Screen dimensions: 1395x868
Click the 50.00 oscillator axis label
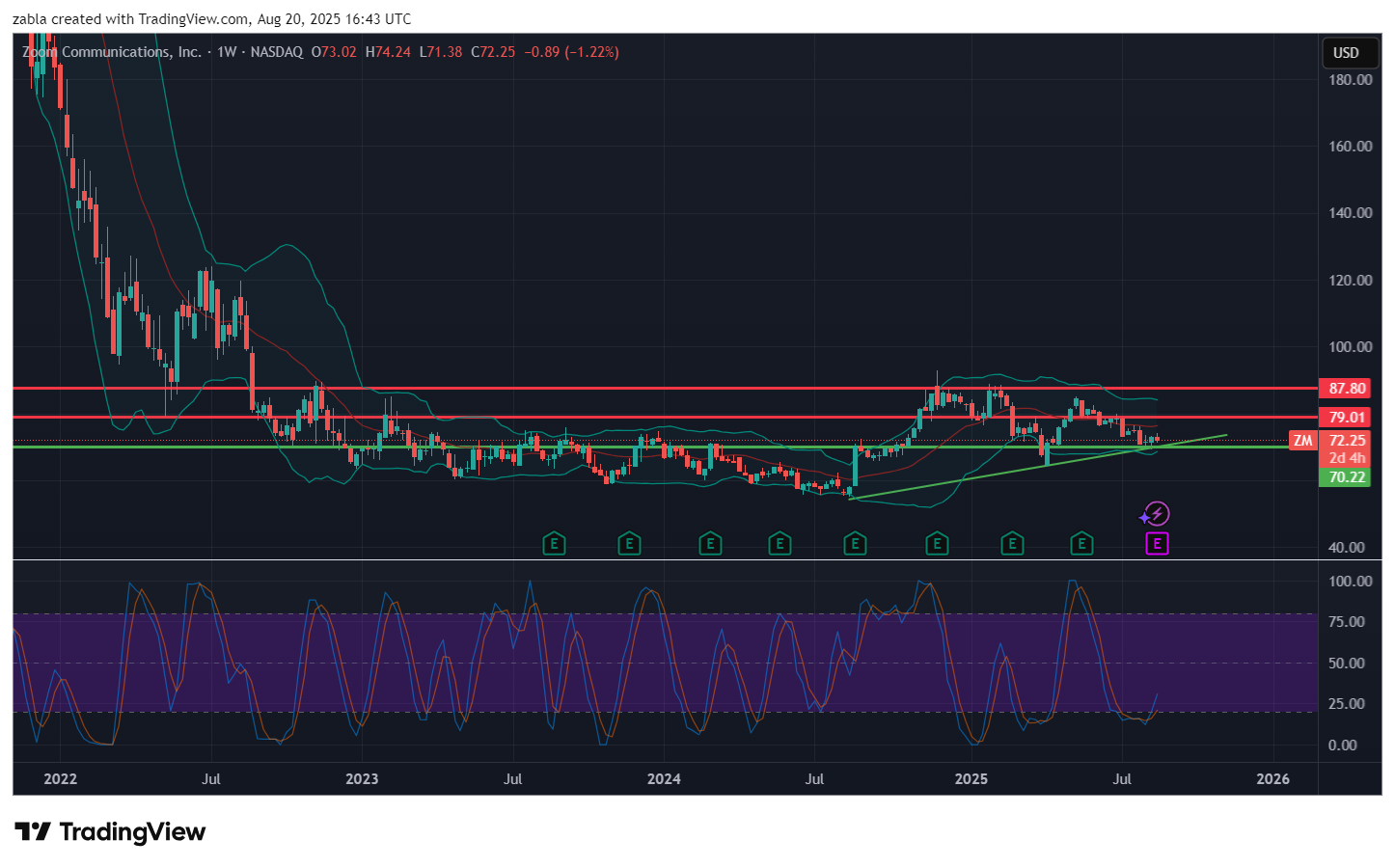pos(1347,664)
